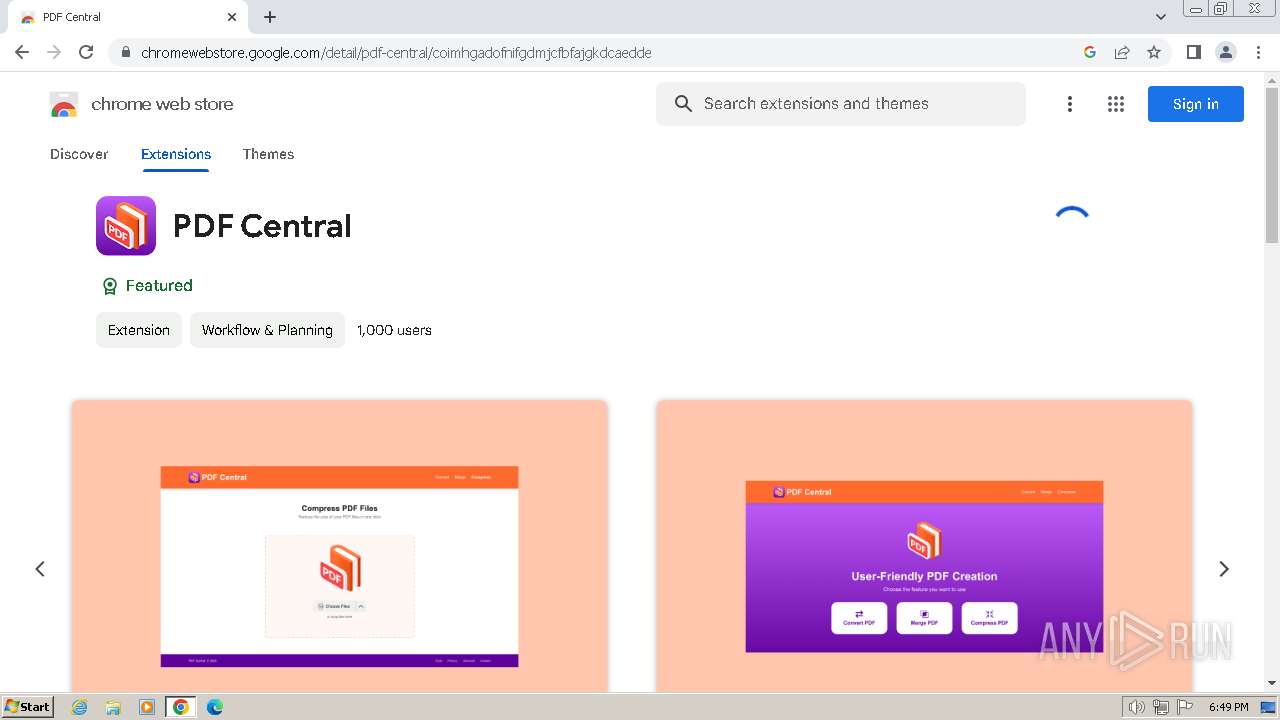The height and width of the screenshot is (720, 1280).
Task: Open the Google icon in the address bar
Action: [1090, 52]
